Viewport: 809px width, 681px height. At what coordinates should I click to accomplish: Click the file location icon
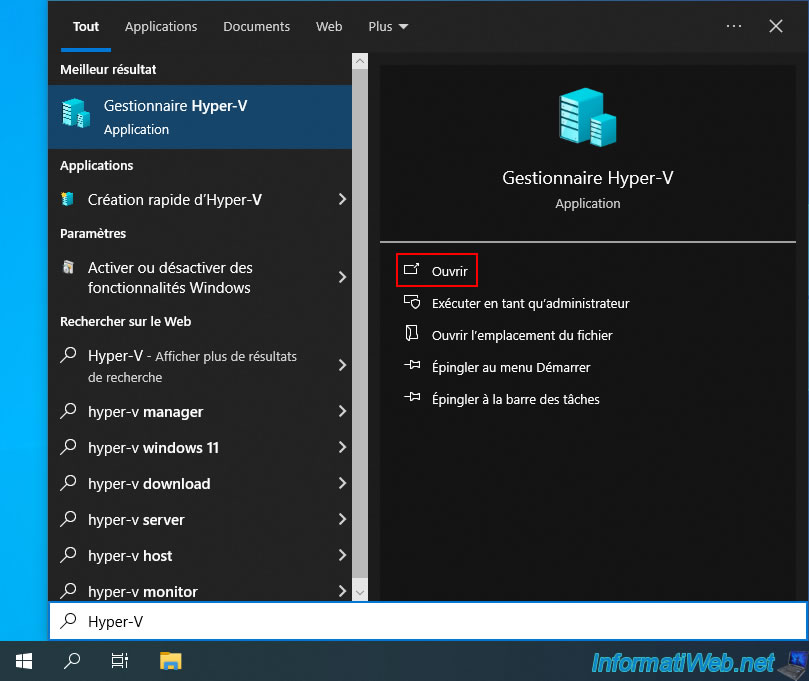pyautogui.click(x=412, y=333)
